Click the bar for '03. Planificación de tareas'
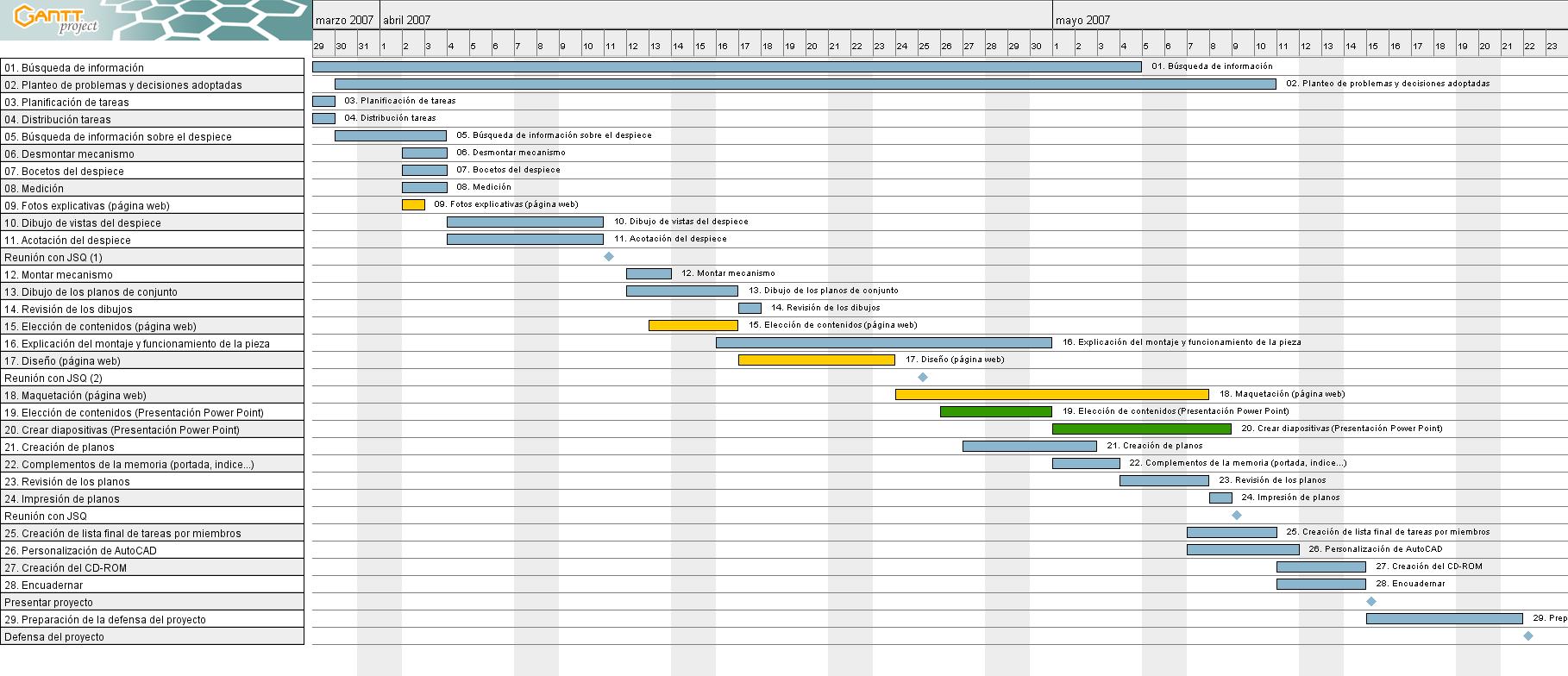This screenshot has width=1568, height=676. (323, 101)
